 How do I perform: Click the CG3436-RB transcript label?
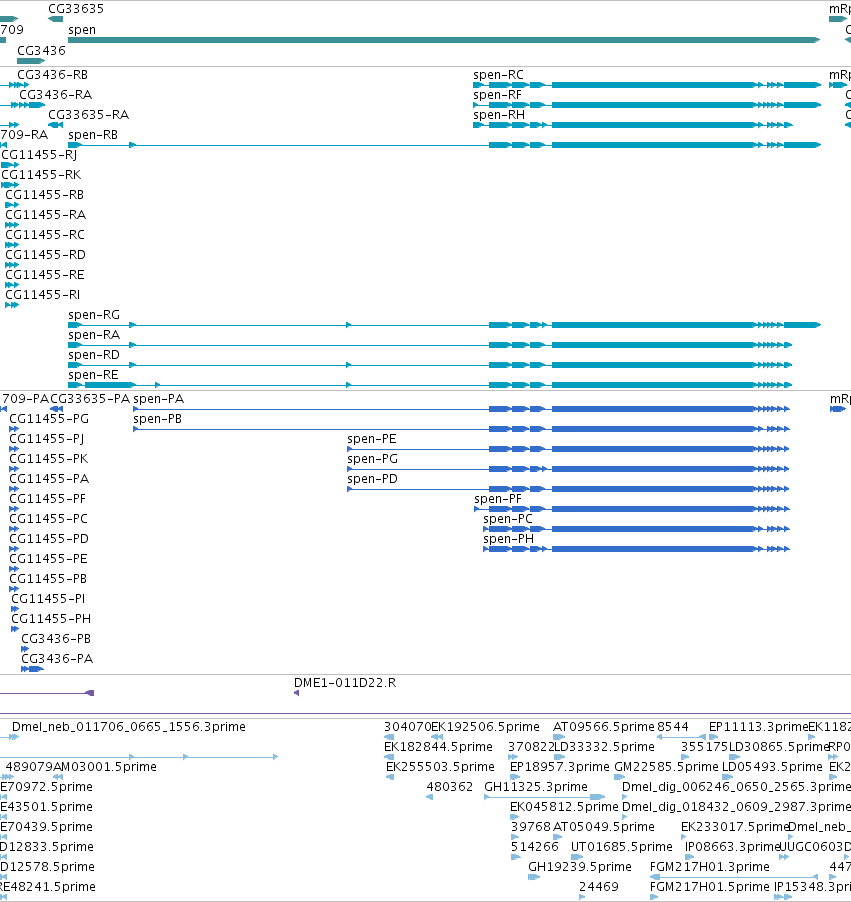pyautogui.click(x=52, y=75)
